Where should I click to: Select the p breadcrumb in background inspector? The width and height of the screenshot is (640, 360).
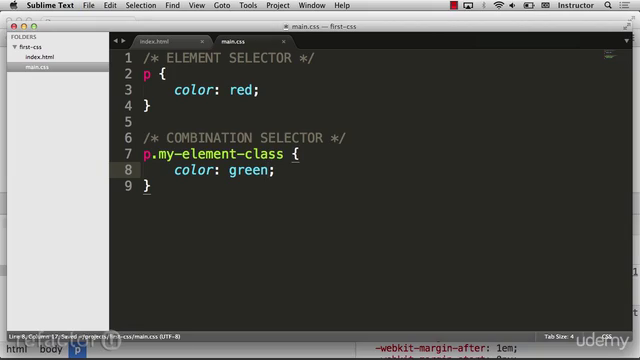click(x=78, y=350)
